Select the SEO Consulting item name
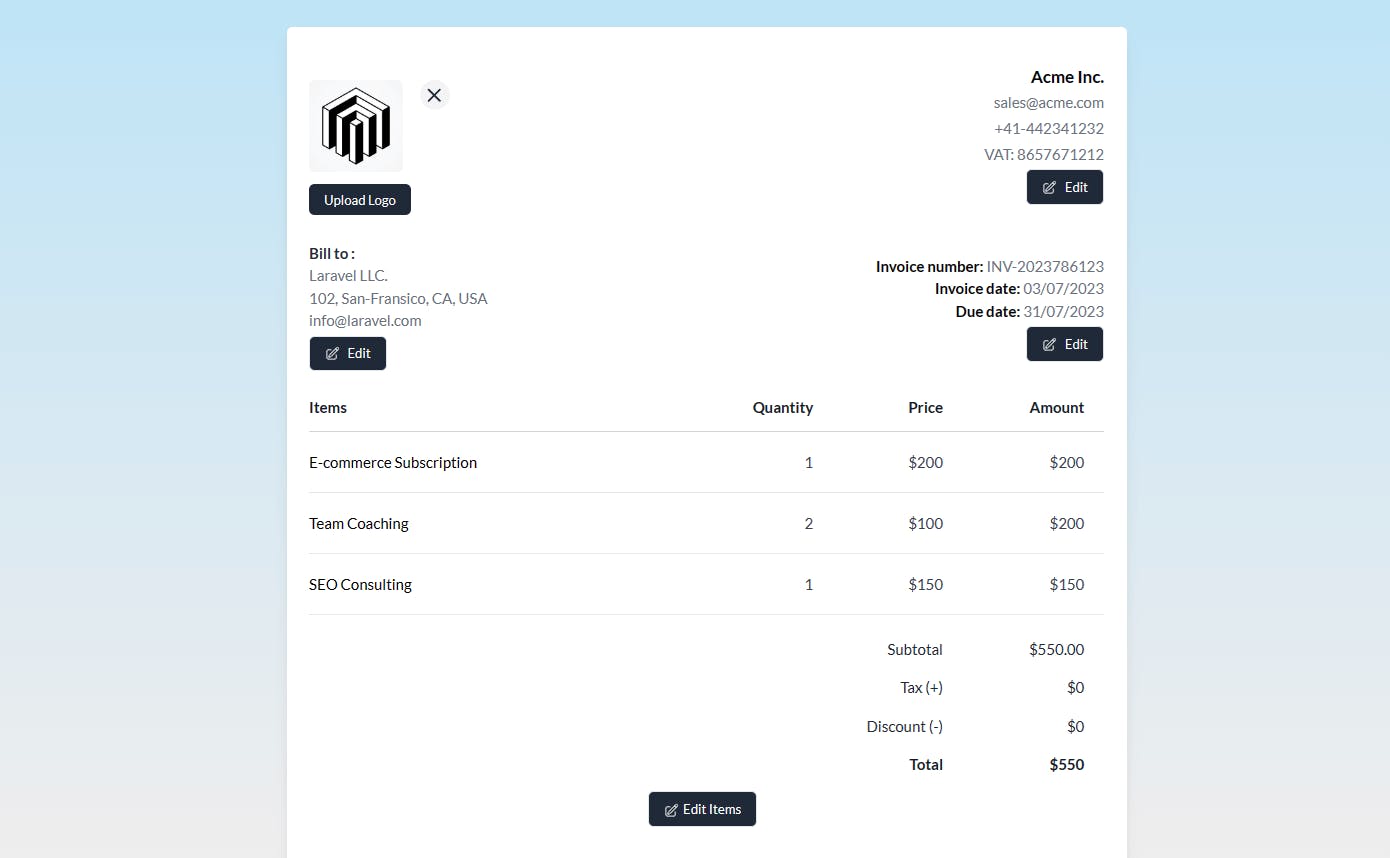1390x858 pixels. coord(360,584)
